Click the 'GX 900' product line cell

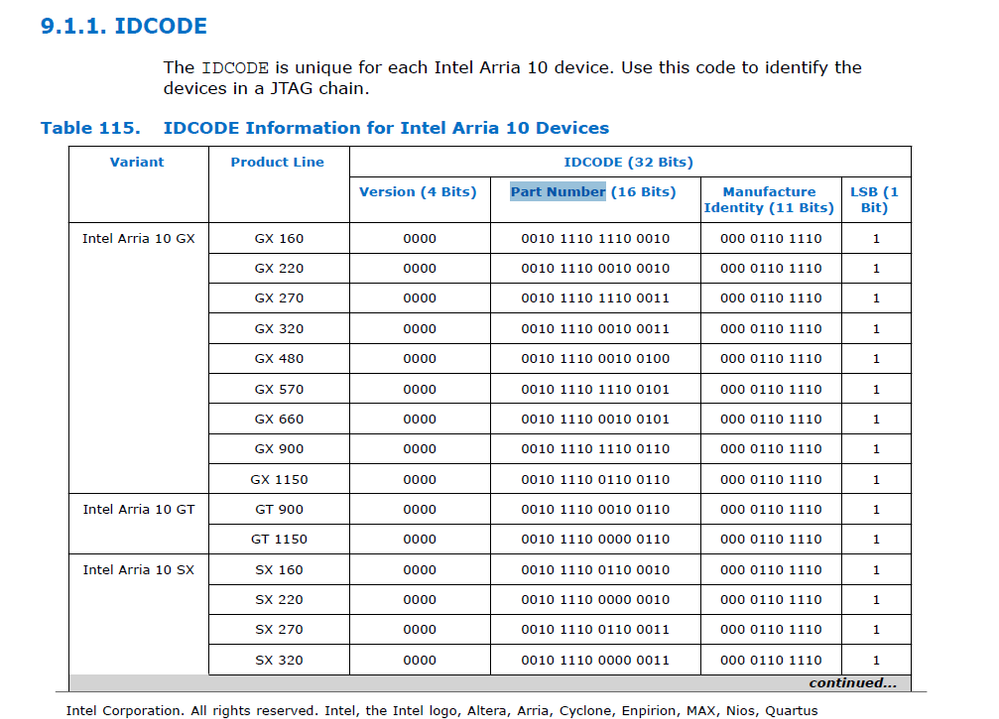279,449
